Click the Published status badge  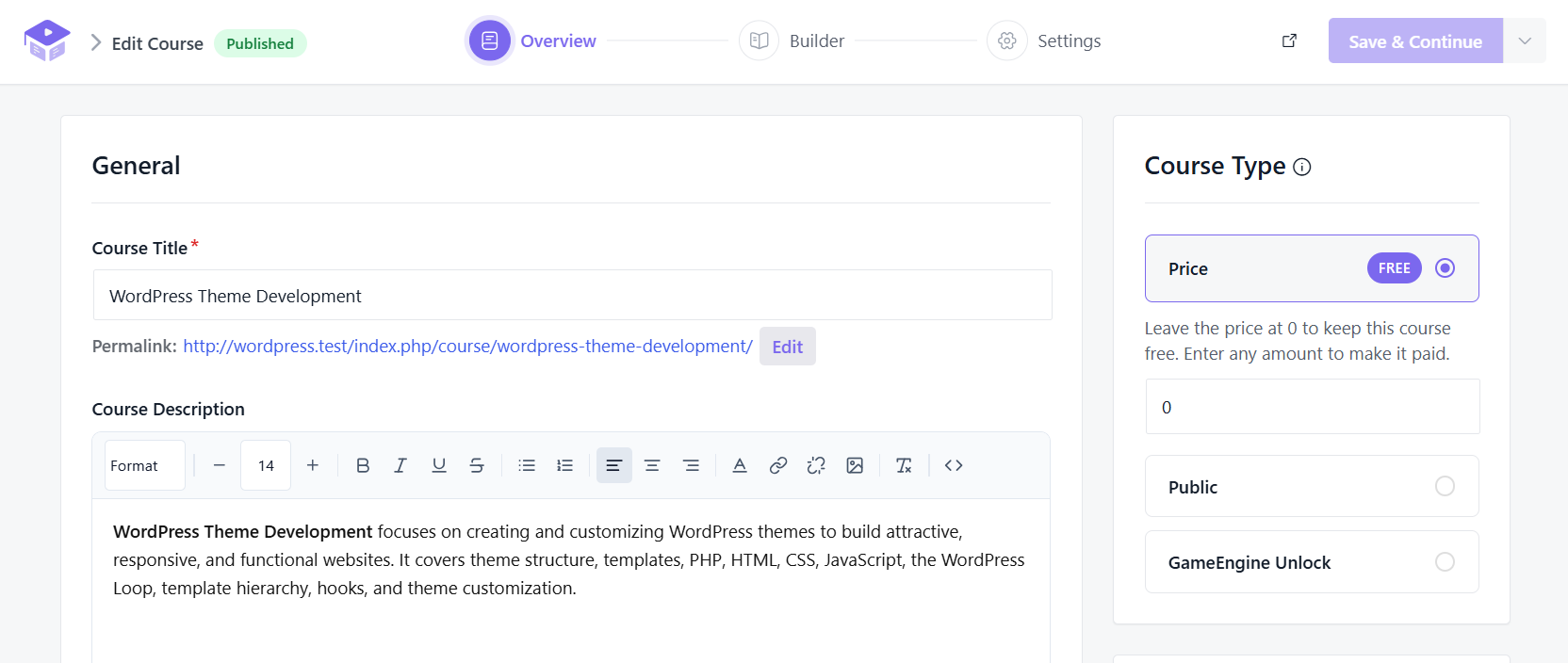(x=260, y=43)
